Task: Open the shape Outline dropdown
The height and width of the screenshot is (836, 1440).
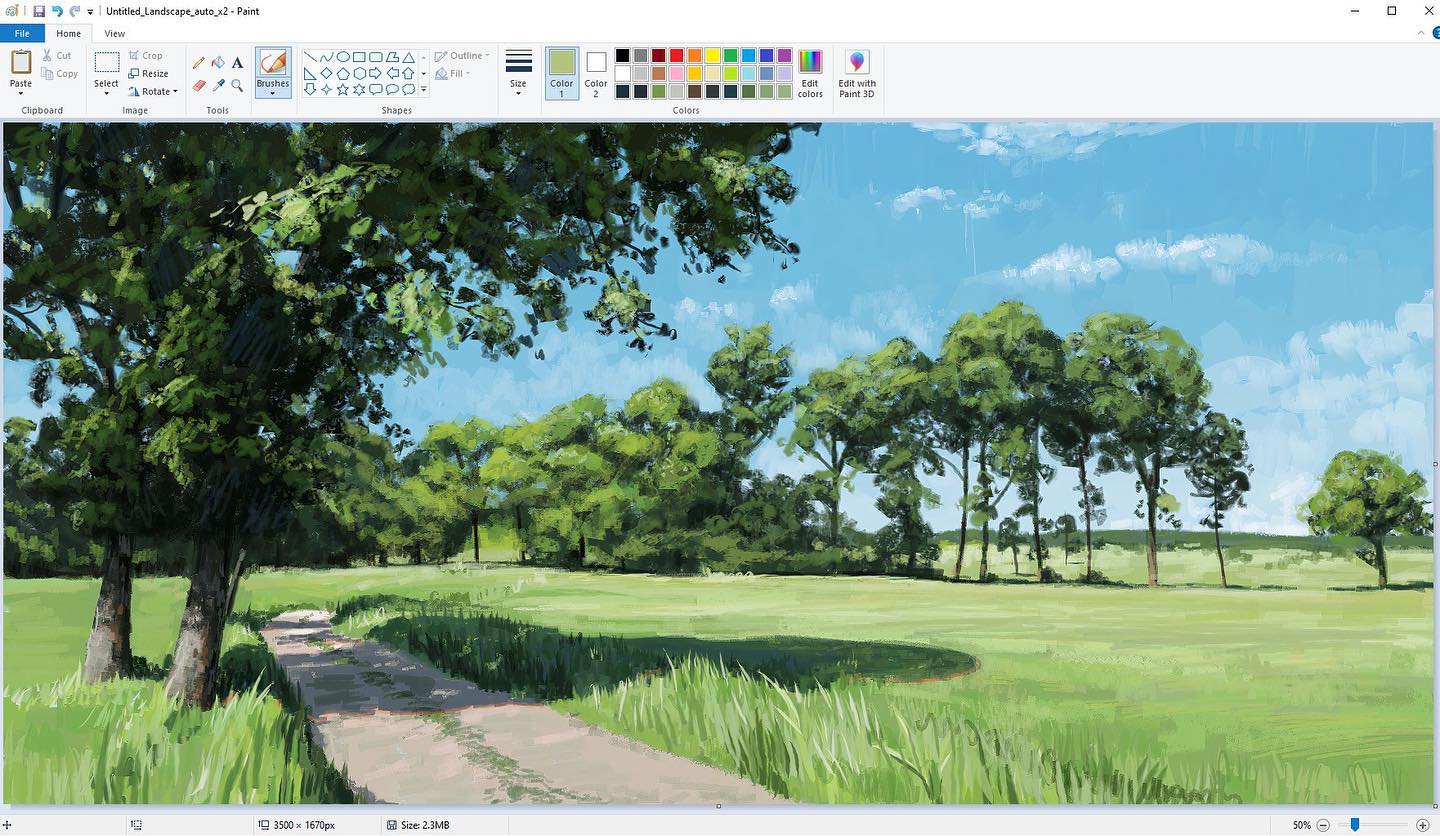Action: tap(462, 56)
